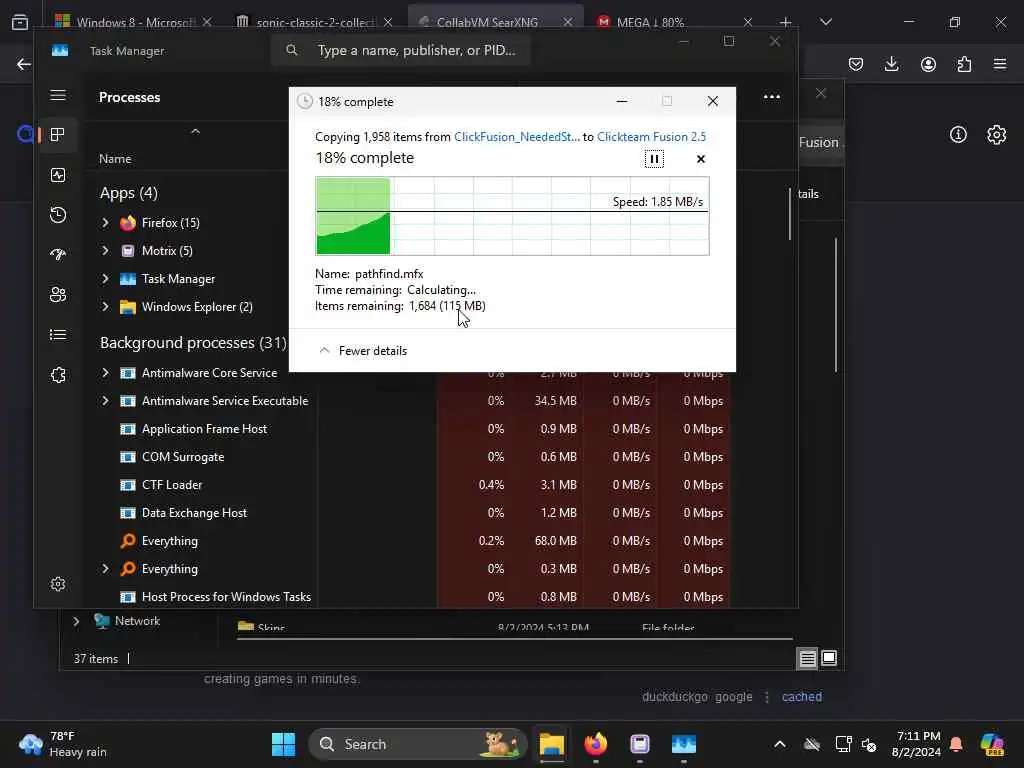Expand Antimalware Service Executable entry
This screenshot has width=1024, height=768.
(x=105, y=401)
